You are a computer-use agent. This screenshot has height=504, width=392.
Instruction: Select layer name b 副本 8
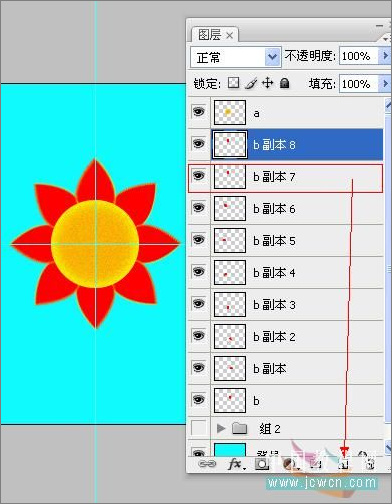click(x=274, y=145)
